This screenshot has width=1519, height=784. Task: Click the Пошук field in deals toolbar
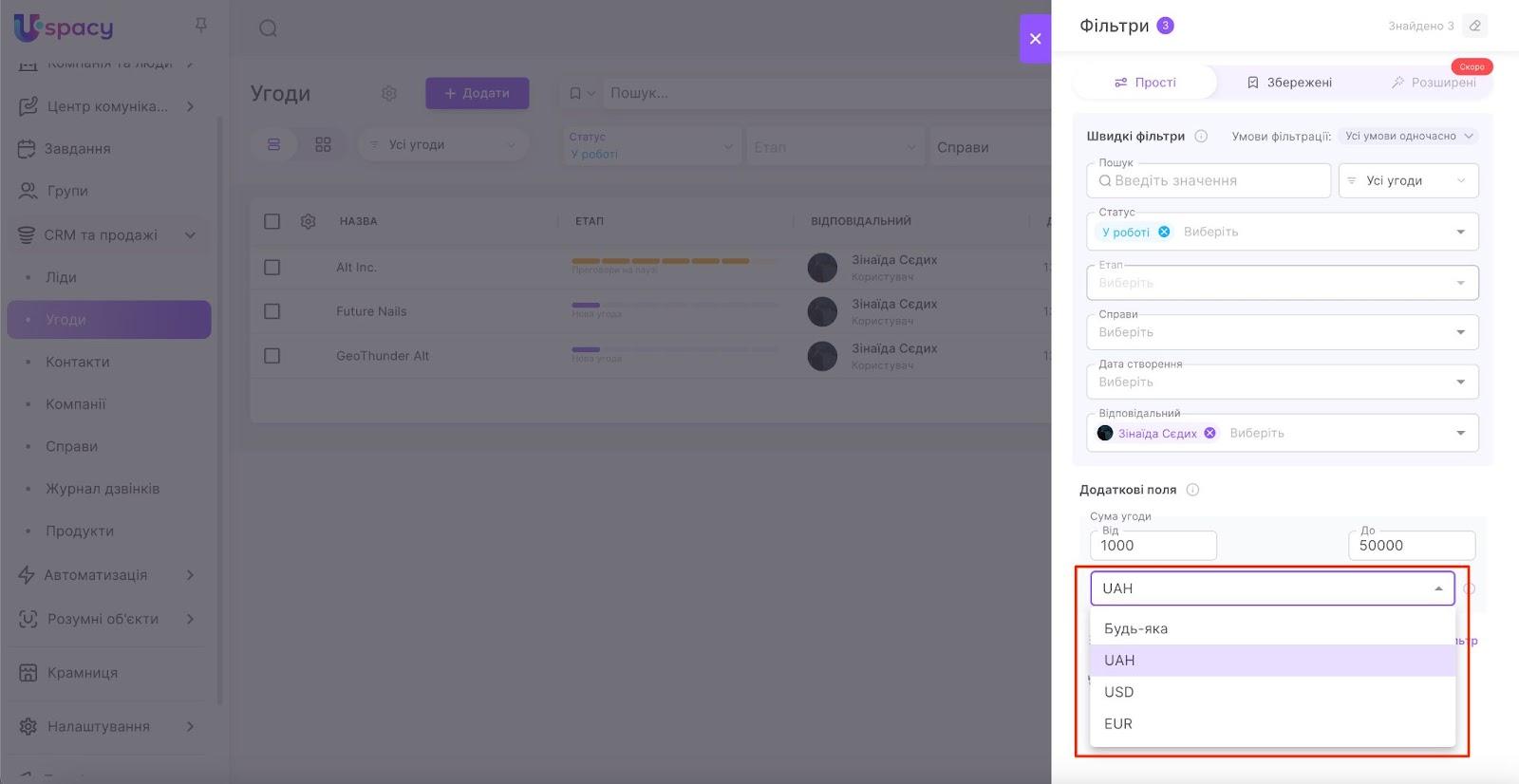[x=826, y=93]
